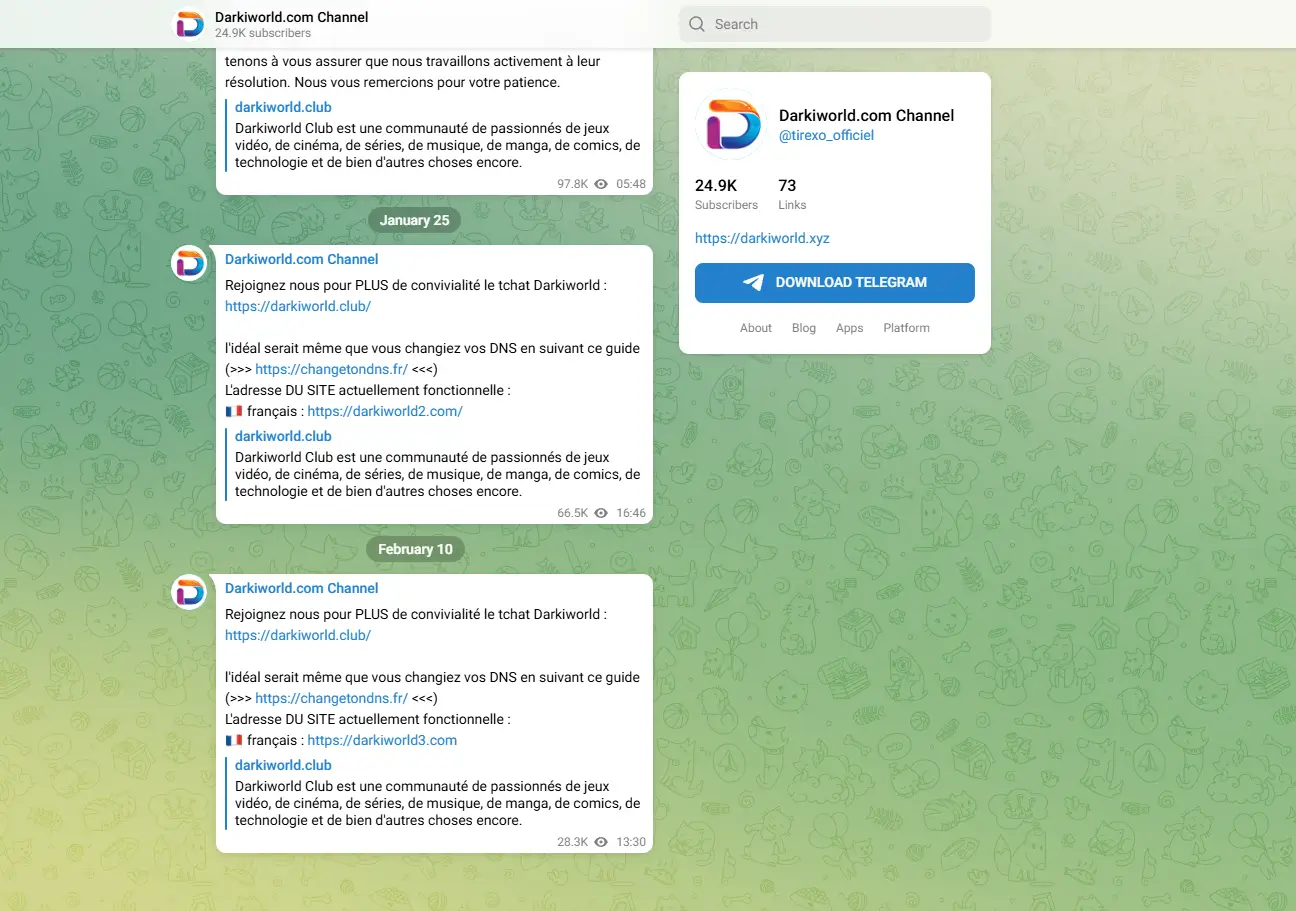Viewport: 1296px width, 911px height.
Task: Type in the Search input field
Action: [845, 24]
